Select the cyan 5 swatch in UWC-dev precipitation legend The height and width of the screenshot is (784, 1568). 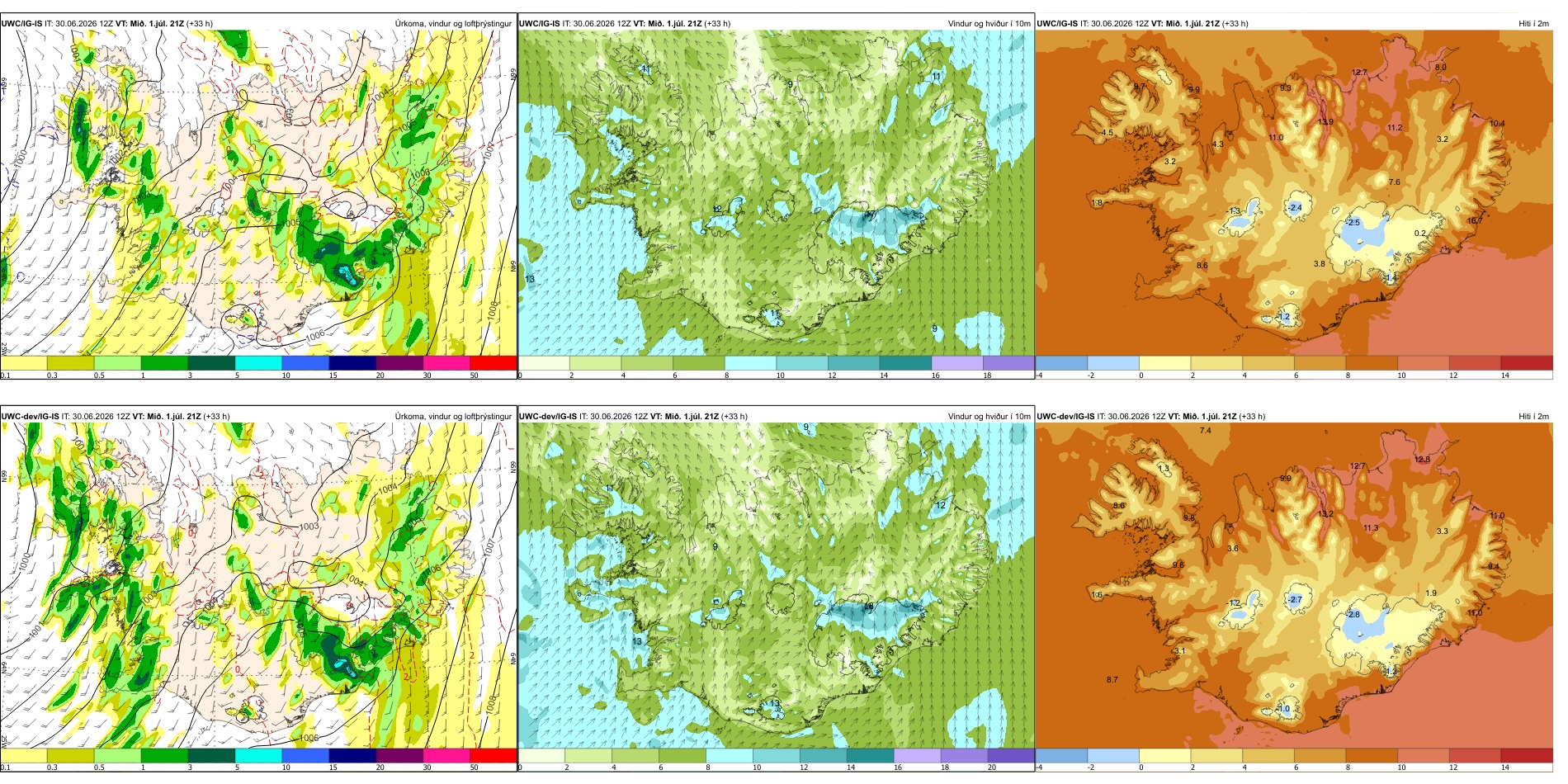pos(258,755)
